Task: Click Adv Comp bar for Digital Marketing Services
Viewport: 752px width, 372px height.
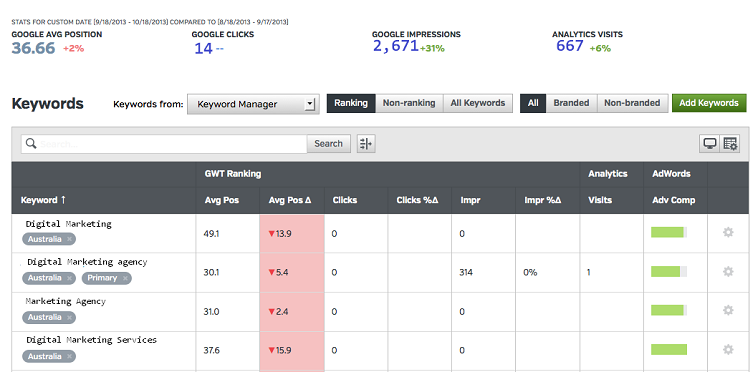Action: 669,349
